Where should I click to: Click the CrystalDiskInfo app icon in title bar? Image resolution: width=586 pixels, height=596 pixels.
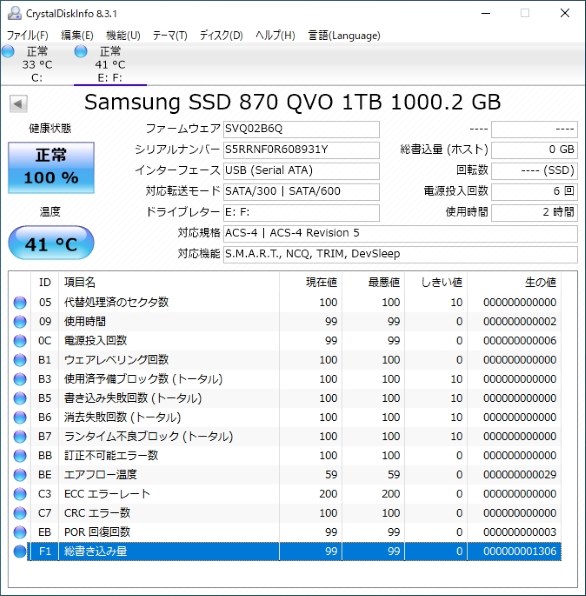[15, 13]
